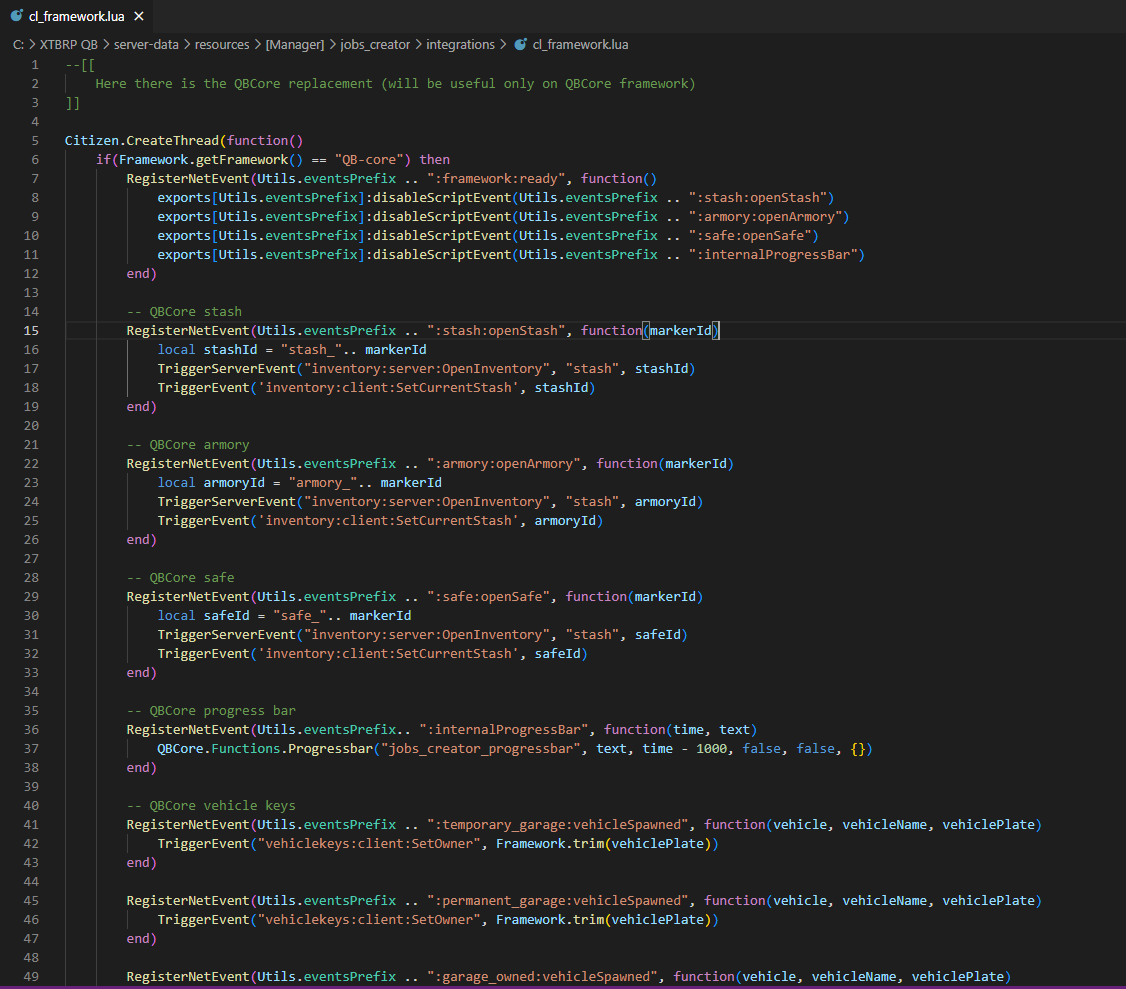Click the number 1000 on line 37
Viewport: 1126px width, 989px height.
711,749
